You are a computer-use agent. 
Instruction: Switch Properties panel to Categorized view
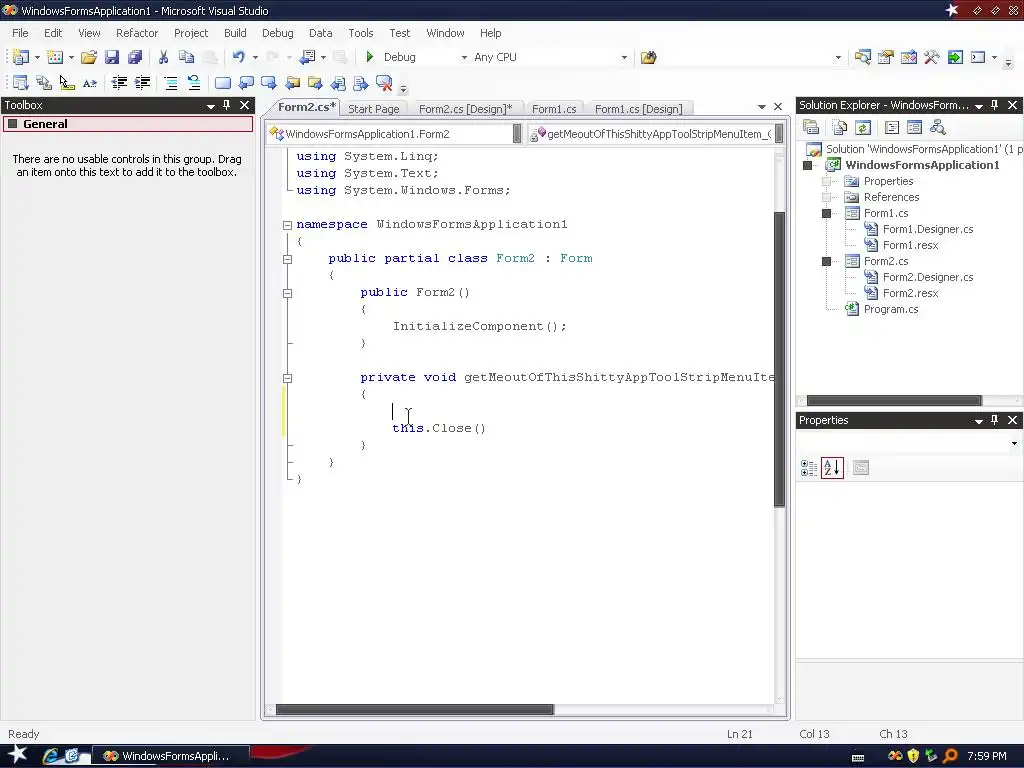tap(809, 468)
